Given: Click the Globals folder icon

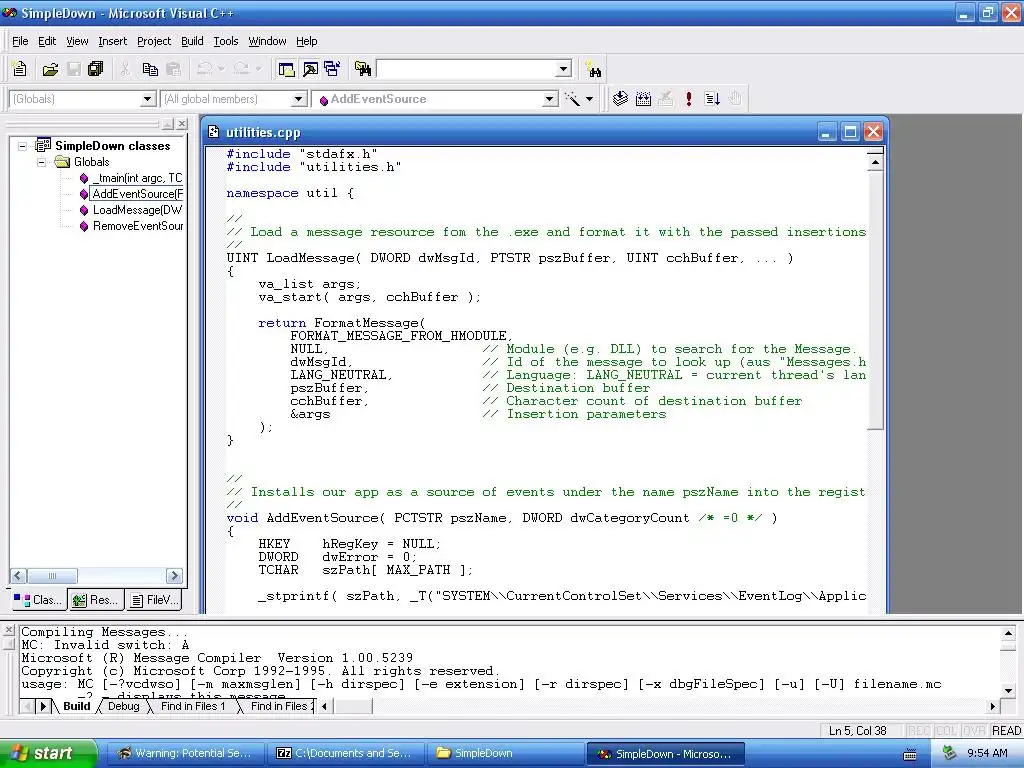Looking at the screenshot, I should click(x=62, y=161).
